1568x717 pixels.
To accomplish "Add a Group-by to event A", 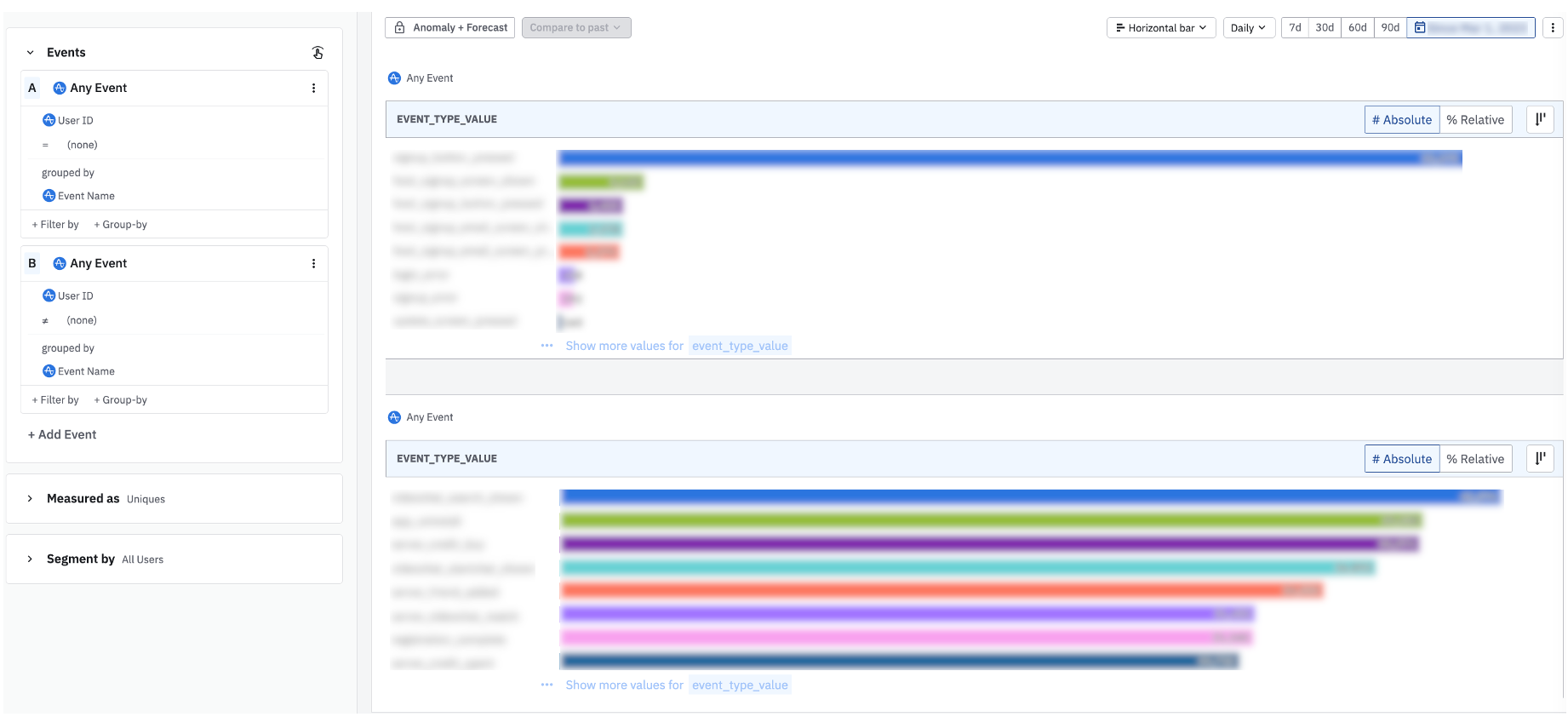I will coord(120,225).
